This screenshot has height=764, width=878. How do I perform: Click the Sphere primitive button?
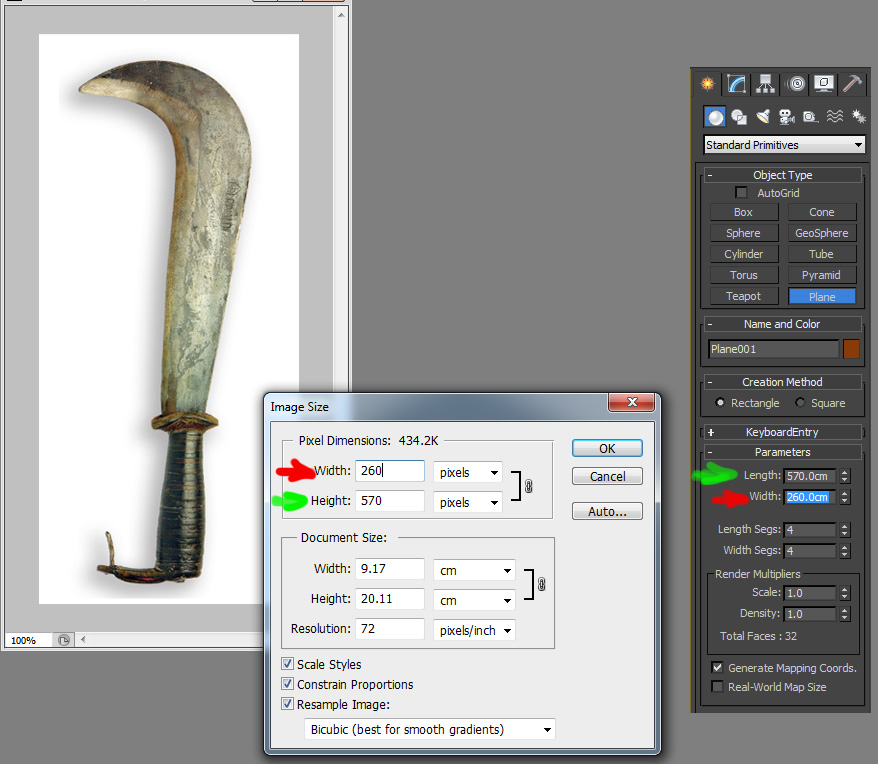tap(744, 233)
